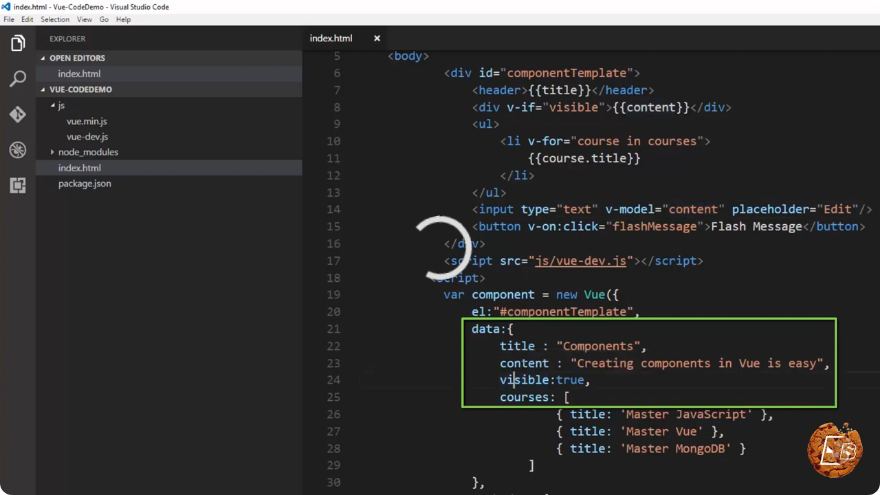Click the cookie logo watermark

coord(835,450)
